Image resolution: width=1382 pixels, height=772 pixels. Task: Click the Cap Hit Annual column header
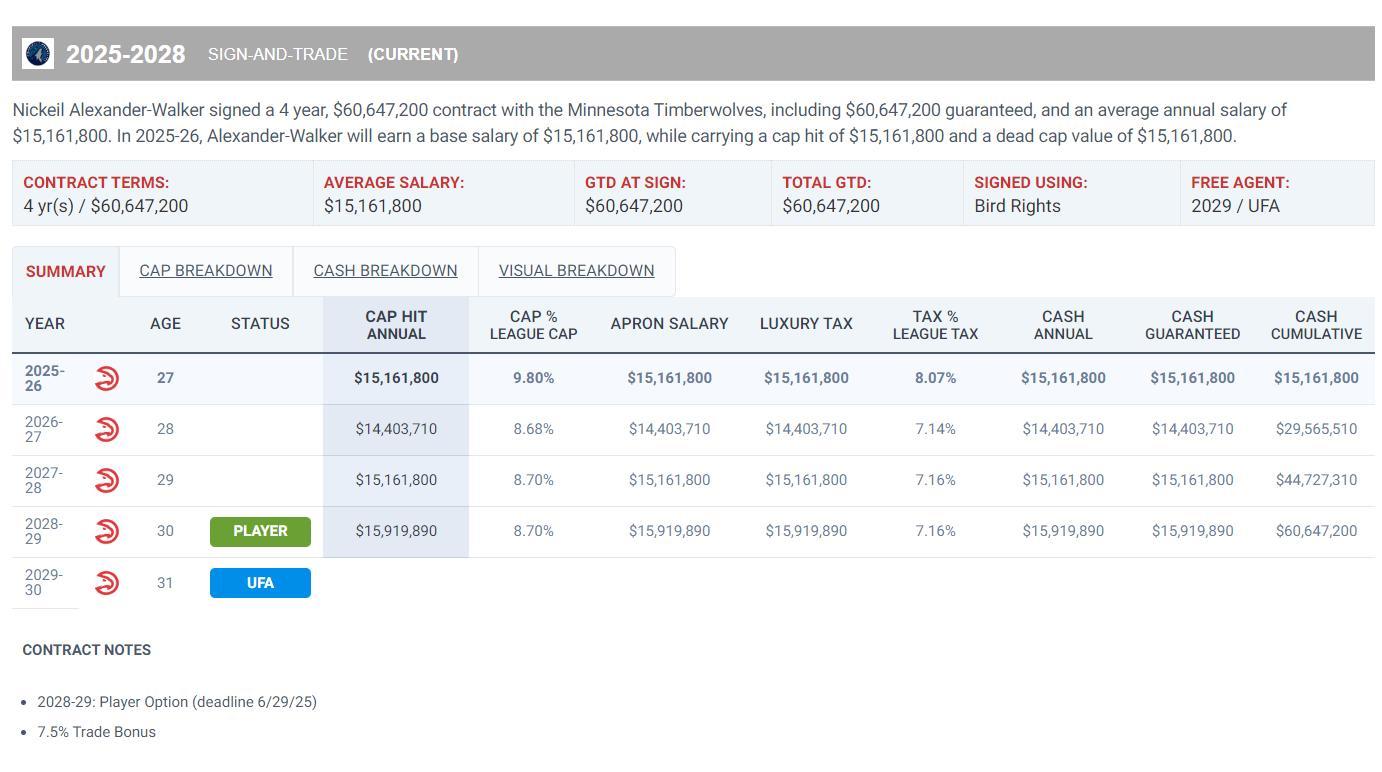[x=396, y=325]
